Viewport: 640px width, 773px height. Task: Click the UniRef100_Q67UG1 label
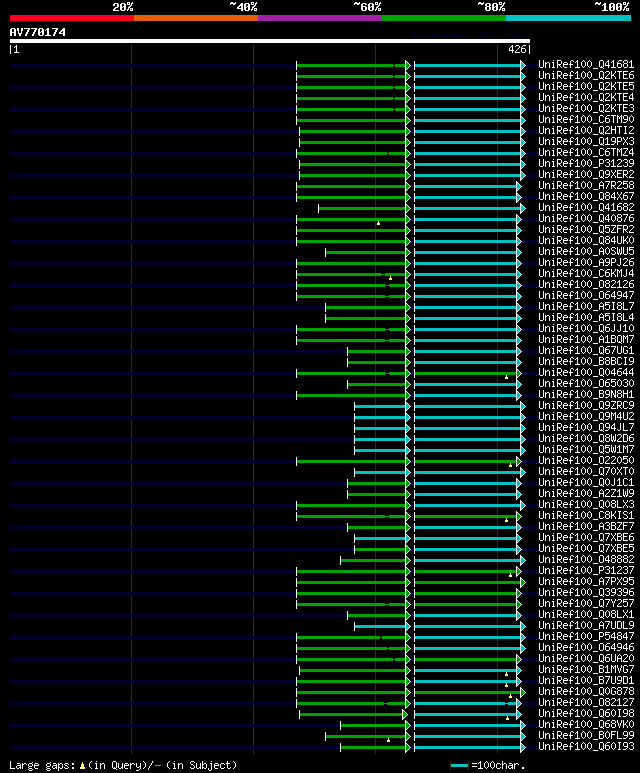tap(586, 351)
